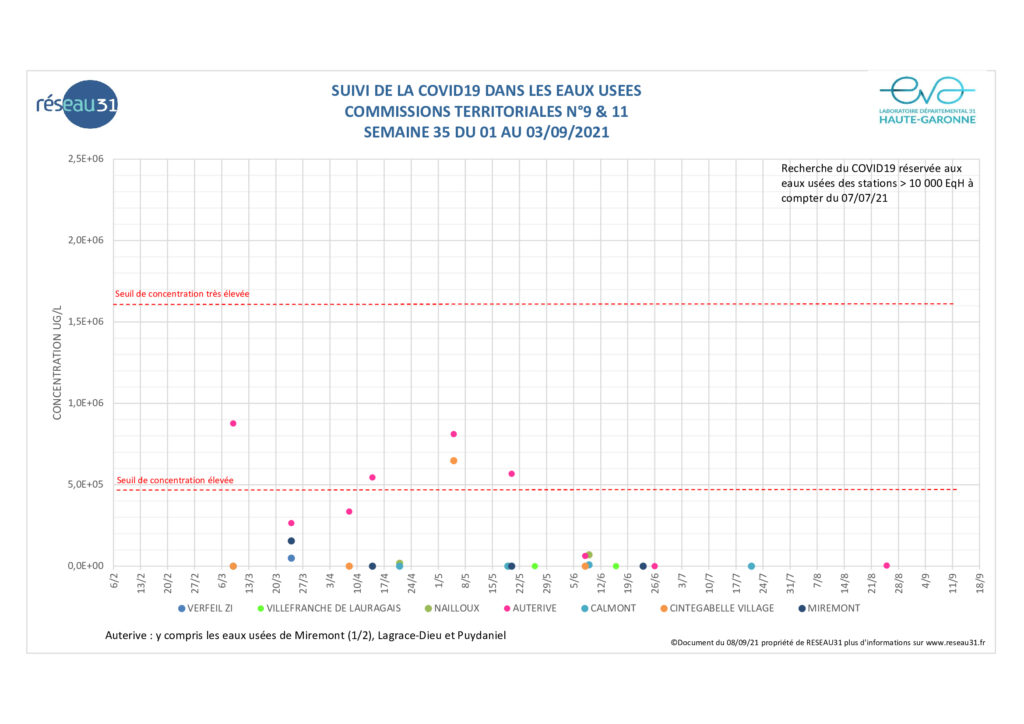Select the line "SEMAINE 35 DU 01 AU 03/09/2021"
This screenshot has height=724, width=1024.
pyautogui.click(x=486, y=133)
